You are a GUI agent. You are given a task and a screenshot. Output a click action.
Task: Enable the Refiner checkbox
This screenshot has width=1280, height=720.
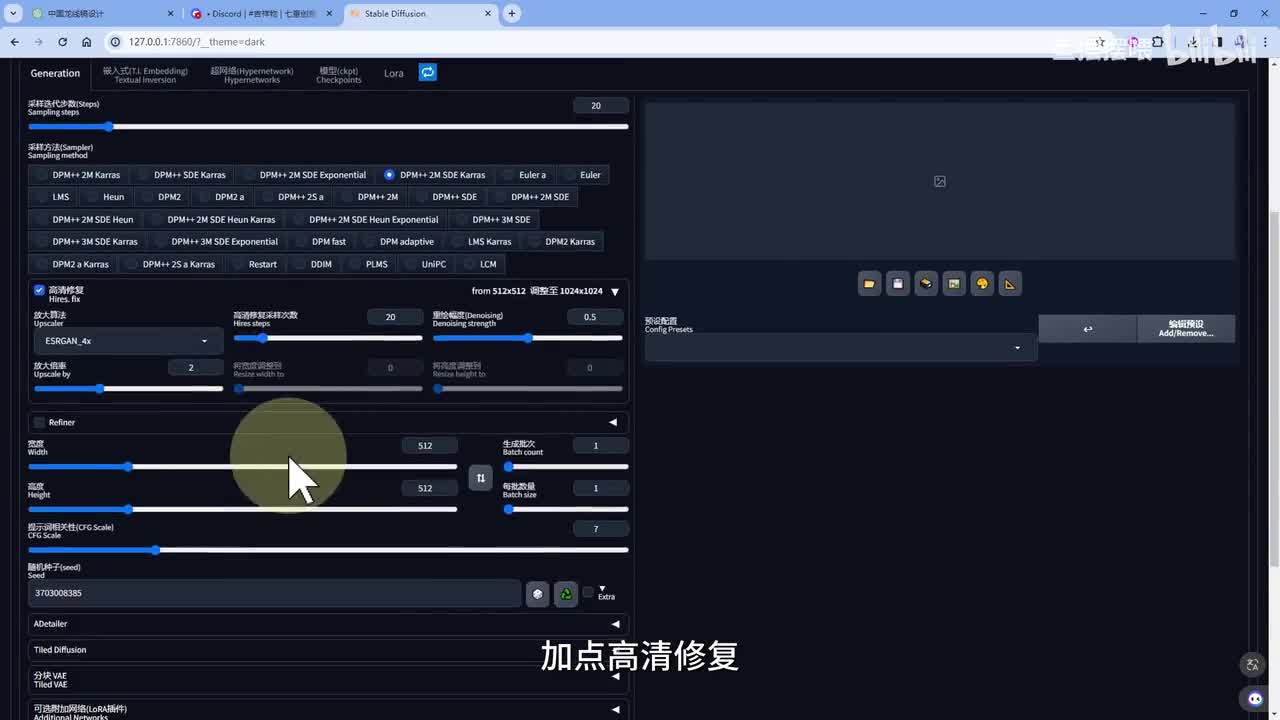click(x=40, y=422)
